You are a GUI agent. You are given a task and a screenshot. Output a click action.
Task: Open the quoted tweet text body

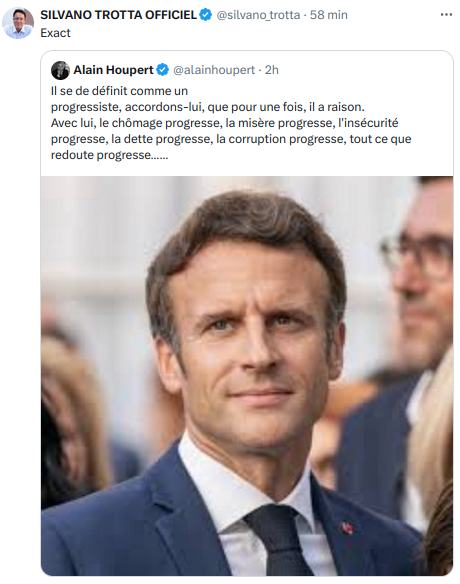pyautogui.click(x=231, y=123)
